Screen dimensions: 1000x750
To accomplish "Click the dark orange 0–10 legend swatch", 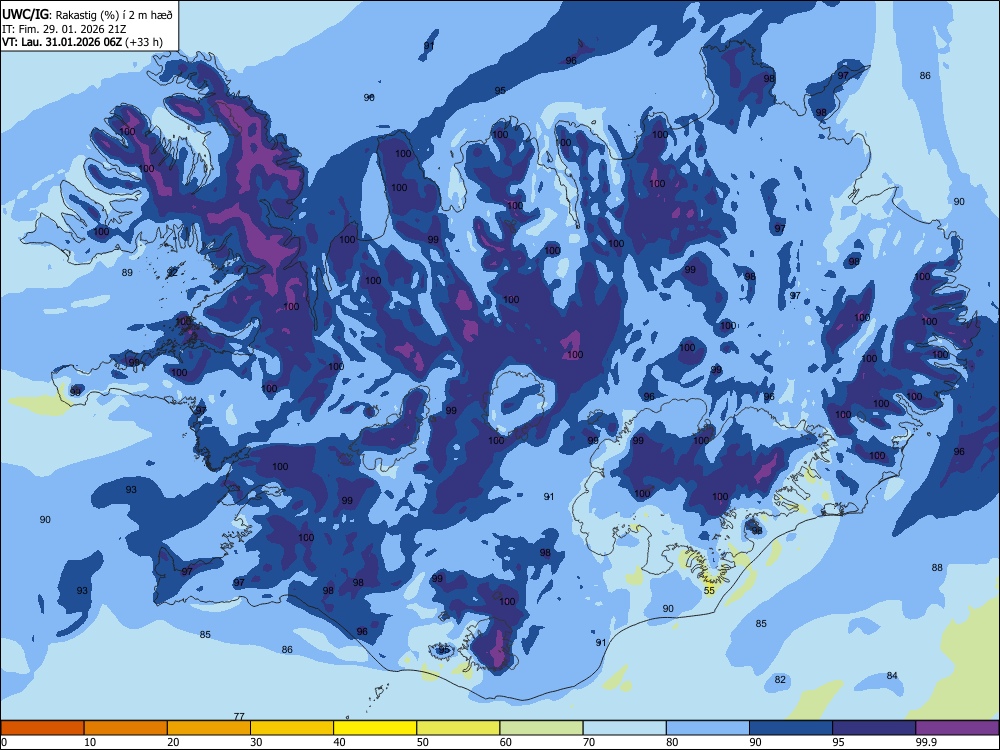I will click(42, 728).
